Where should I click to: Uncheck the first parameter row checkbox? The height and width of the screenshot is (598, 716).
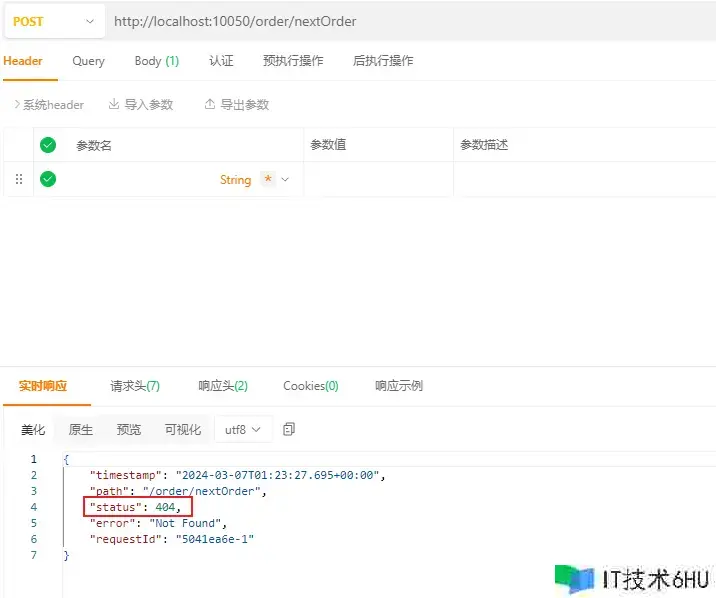pos(48,180)
